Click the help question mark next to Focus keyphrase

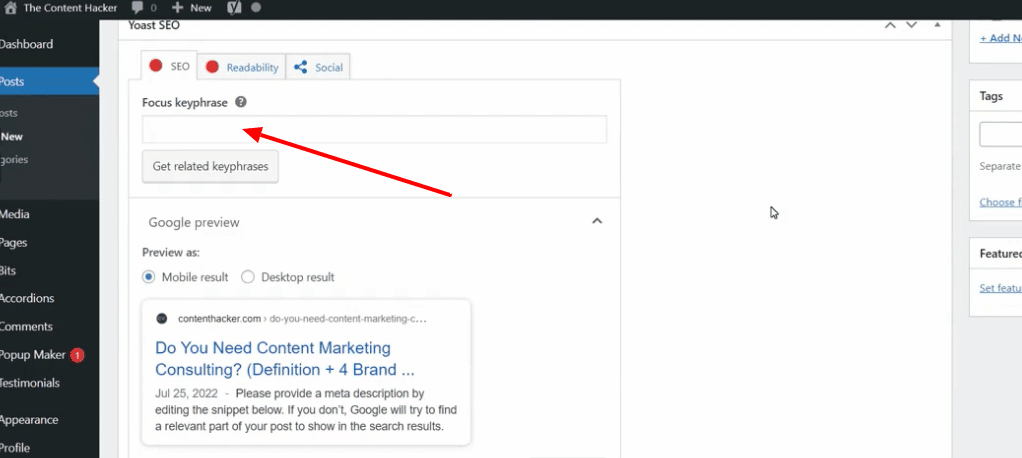241,102
